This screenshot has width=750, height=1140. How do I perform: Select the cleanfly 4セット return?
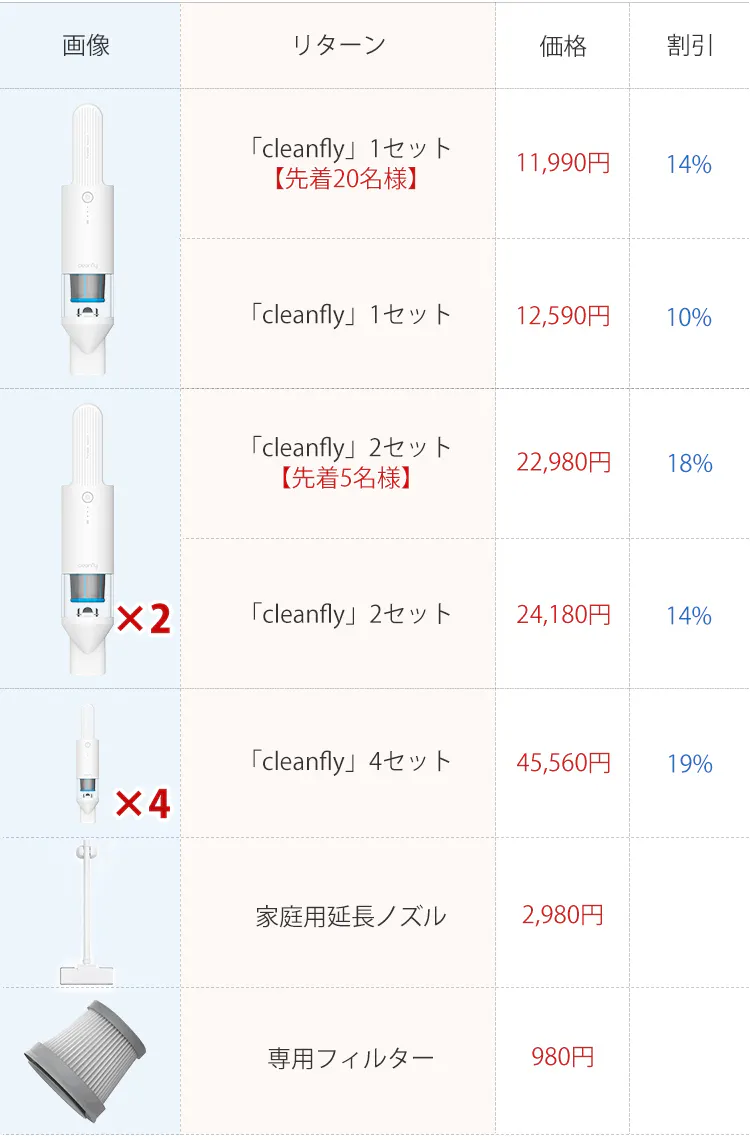[x=350, y=762]
